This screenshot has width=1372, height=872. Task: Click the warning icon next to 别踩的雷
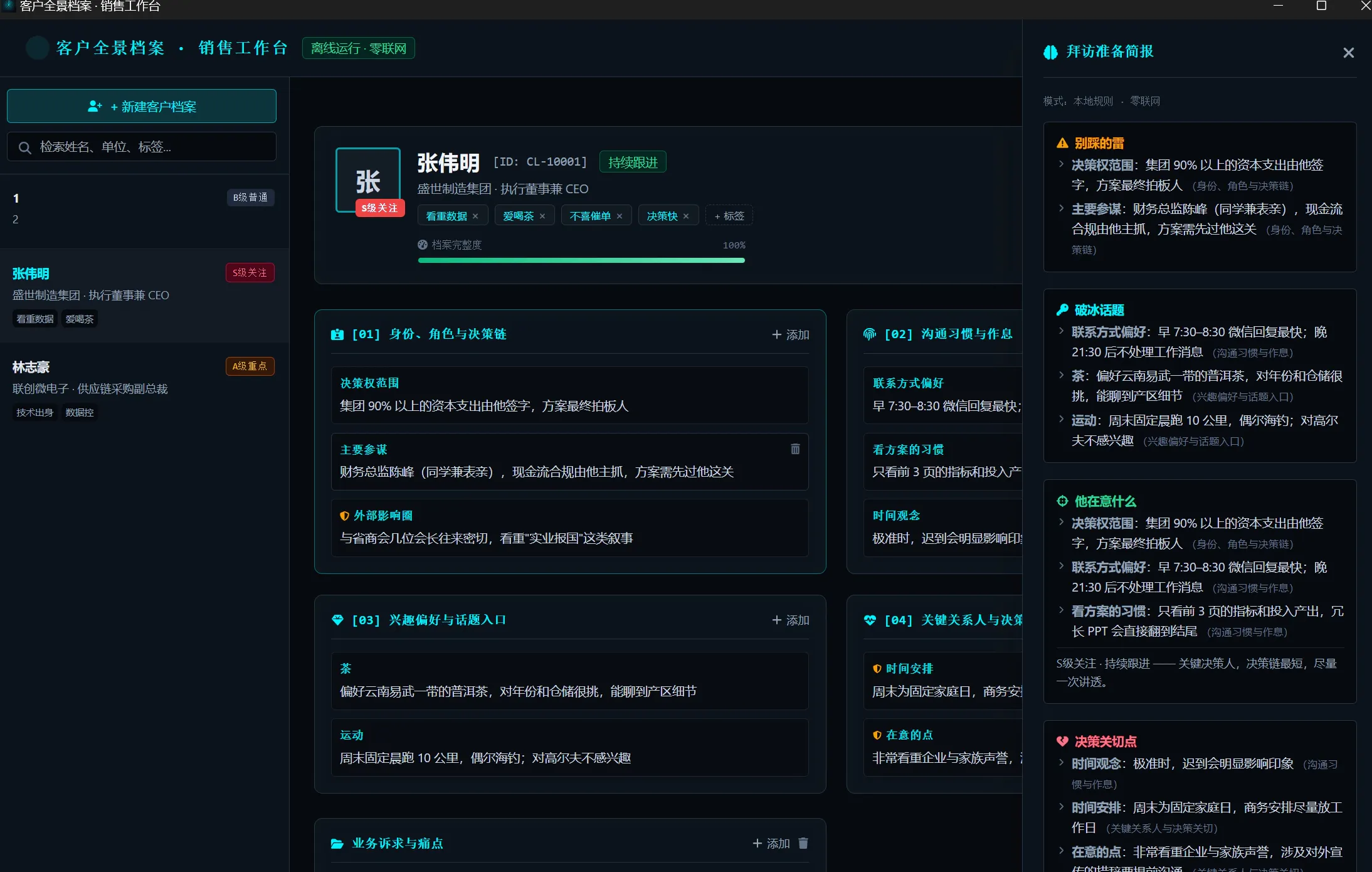click(x=1062, y=143)
